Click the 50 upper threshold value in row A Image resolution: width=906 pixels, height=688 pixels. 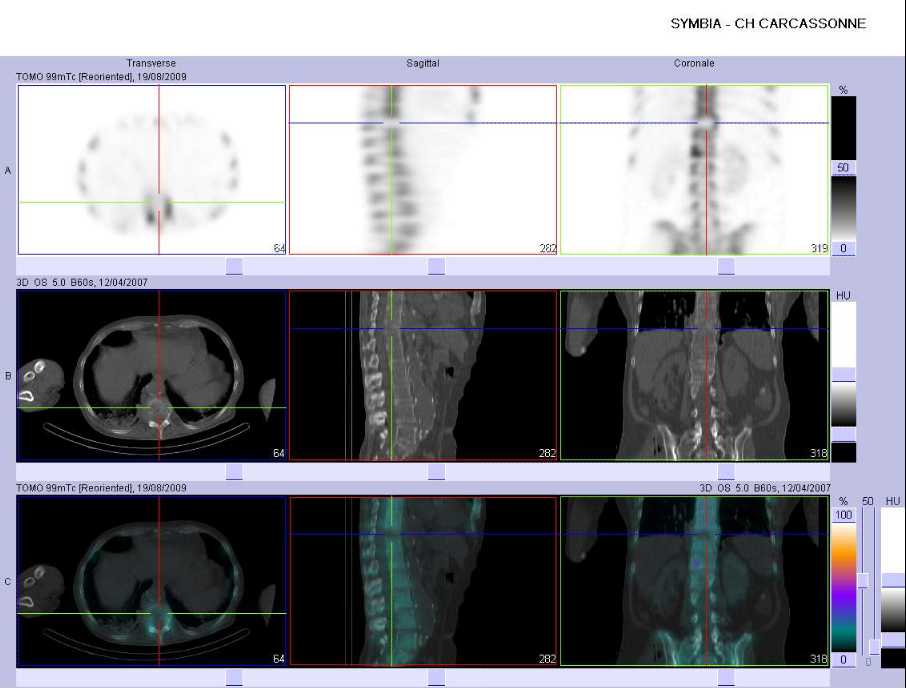coord(843,168)
